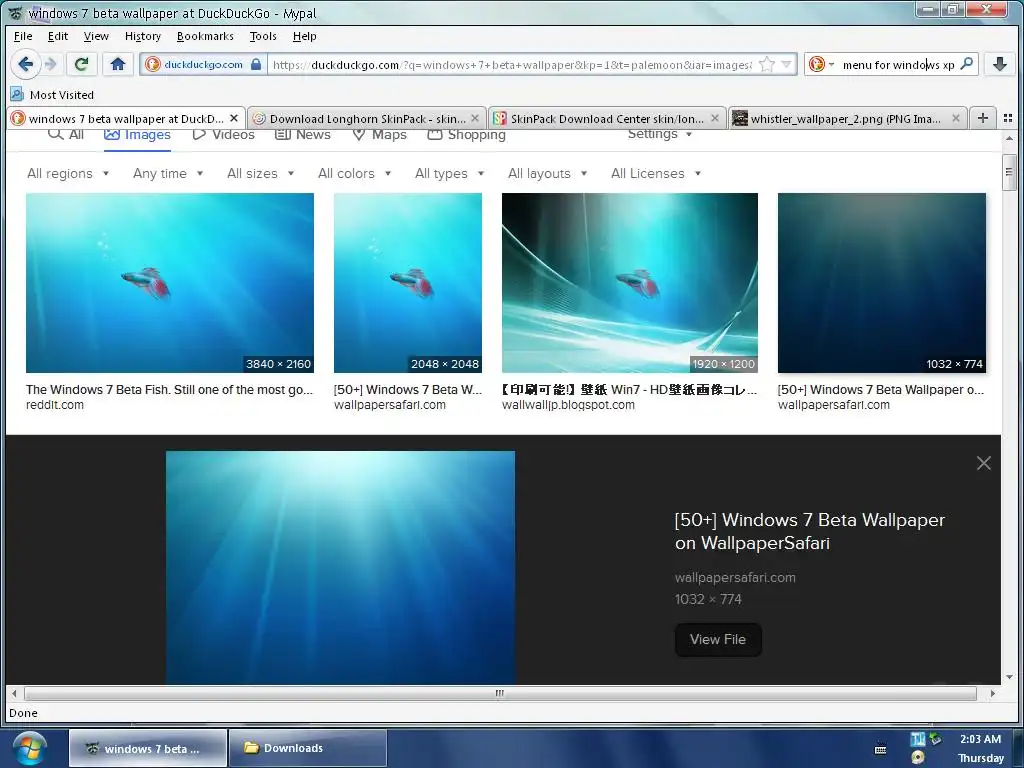This screenshot has height=768, width=1024.
Task: Switch to News search results
Action: coord(302,134)
